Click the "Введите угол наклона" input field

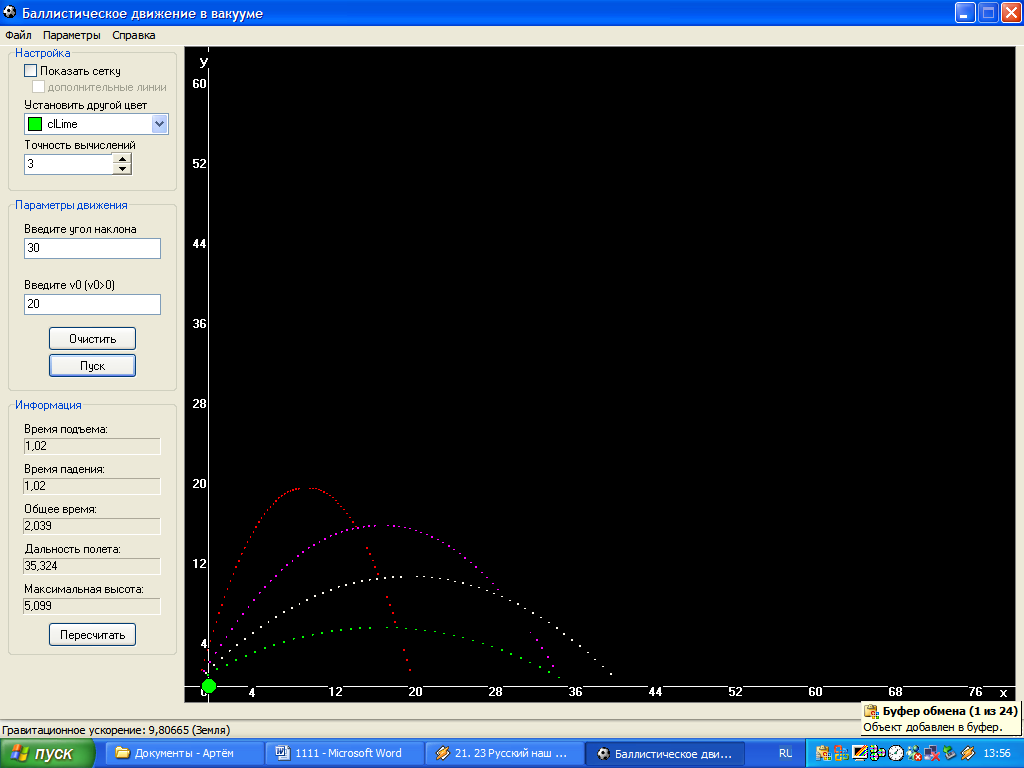click(92, 248)
